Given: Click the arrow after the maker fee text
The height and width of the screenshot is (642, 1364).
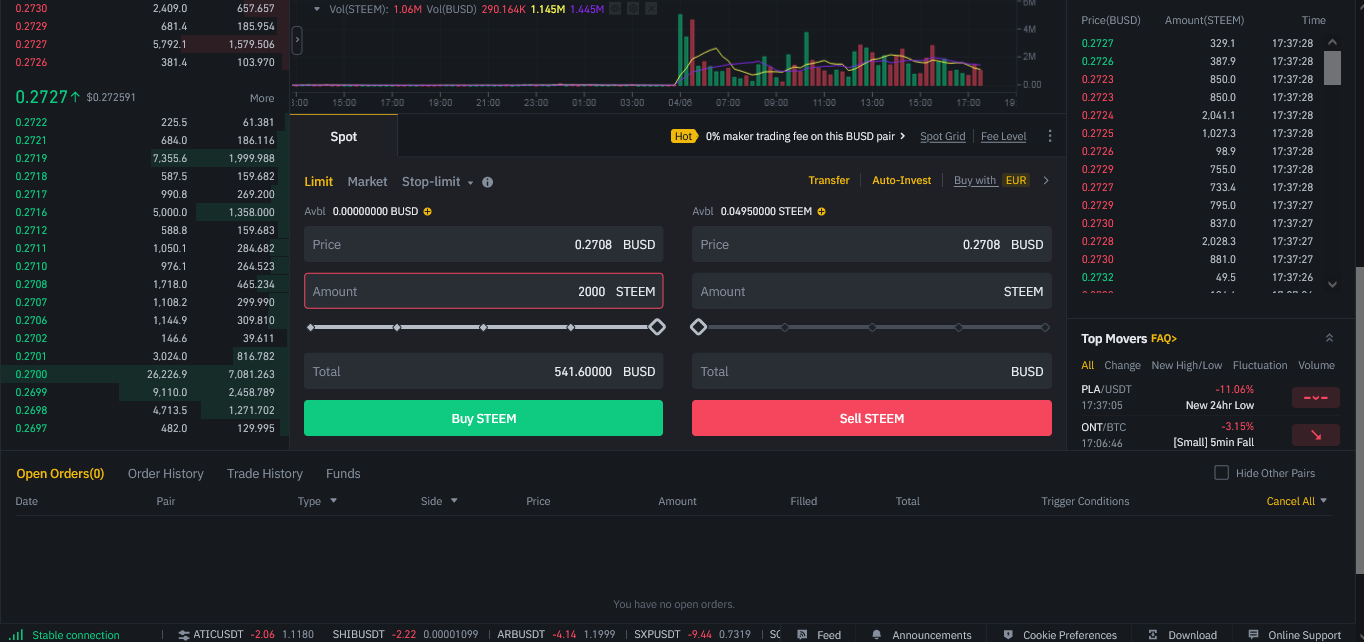Looking at the screenshot, I should (x=903, y=136).
